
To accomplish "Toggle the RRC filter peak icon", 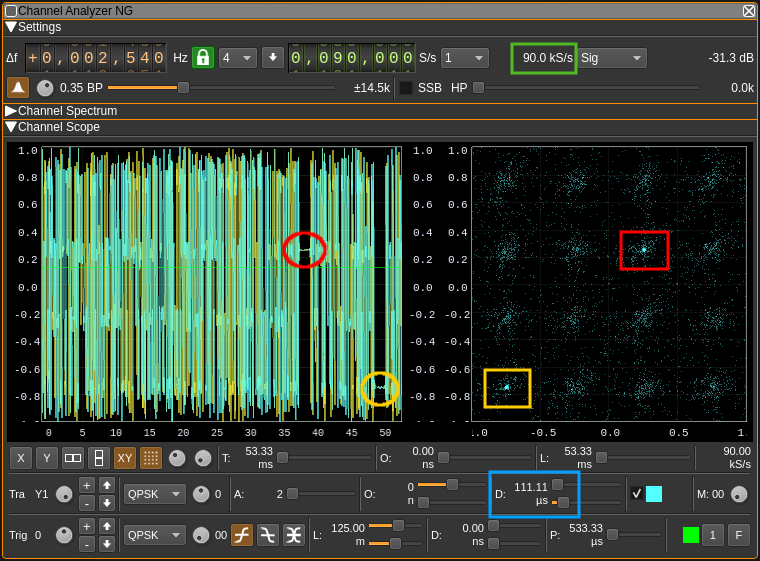I will click(x=18, y=88).
